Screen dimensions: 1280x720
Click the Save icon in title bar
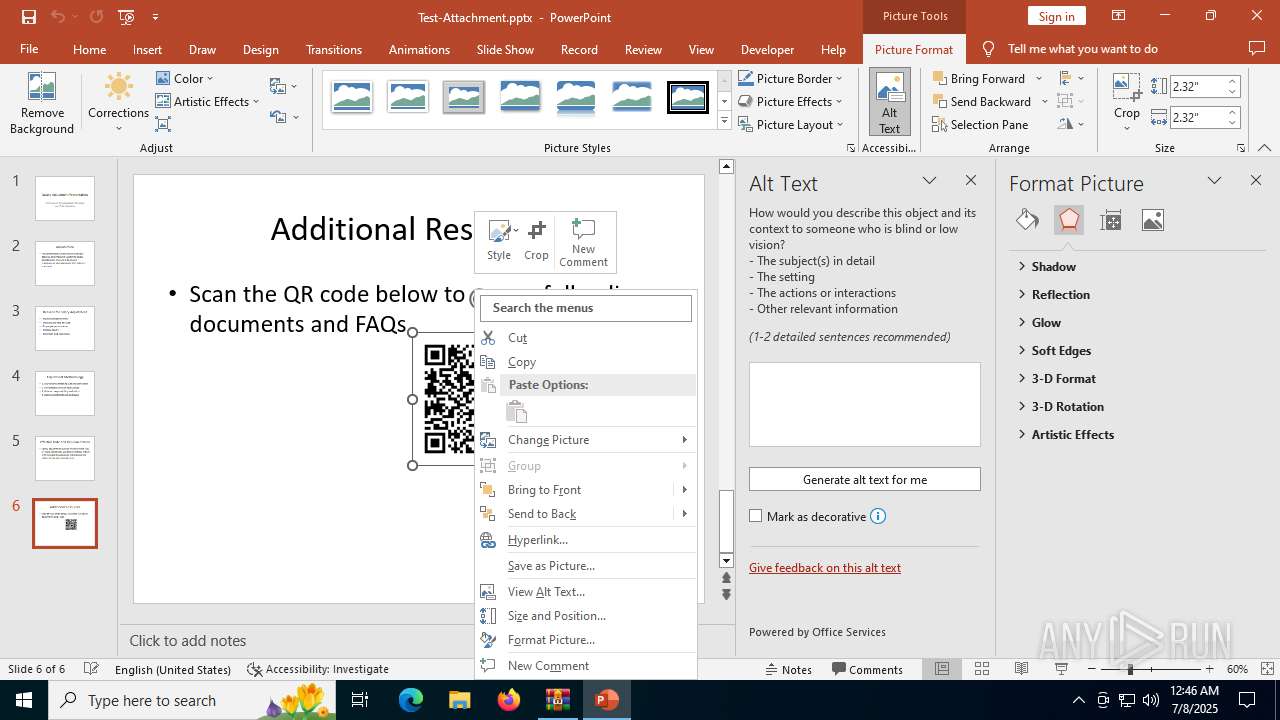tap(28, 17)
